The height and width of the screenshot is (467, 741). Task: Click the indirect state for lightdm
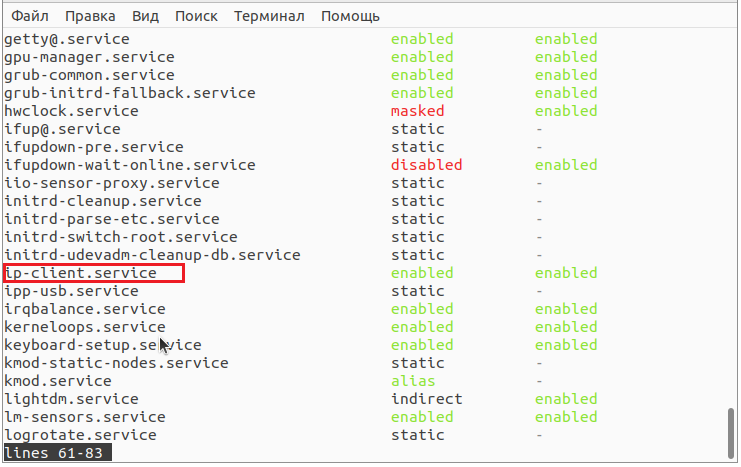426,399
